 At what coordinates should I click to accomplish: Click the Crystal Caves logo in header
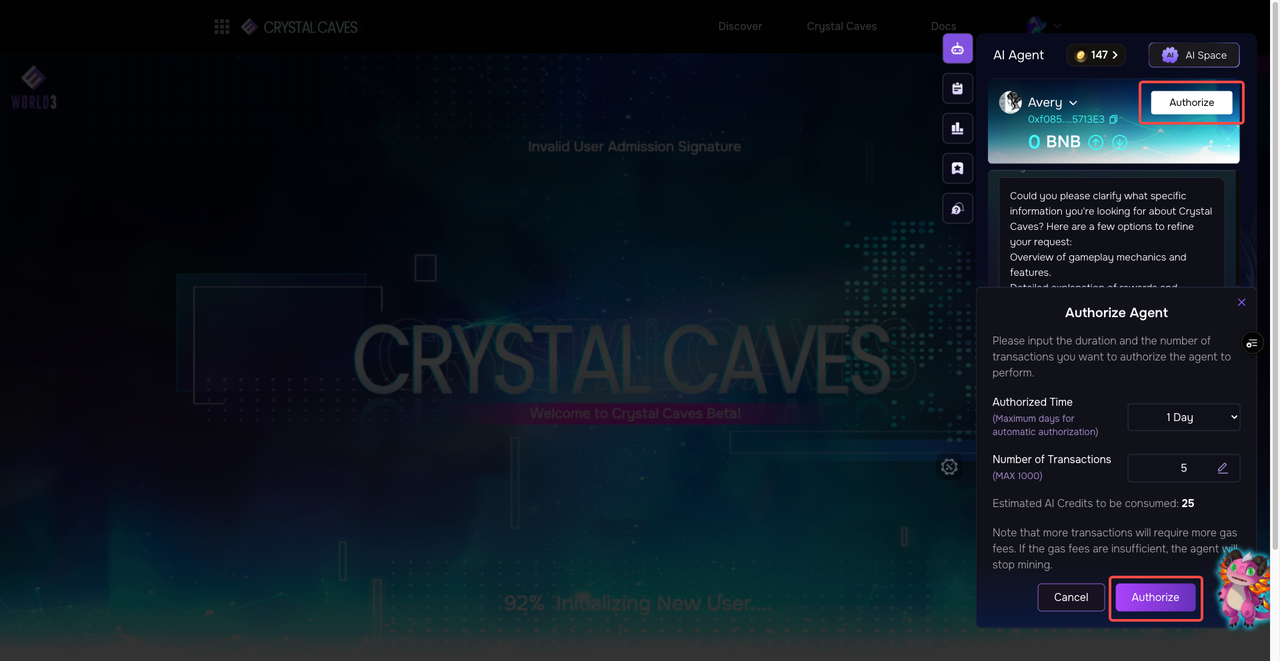pos(299,27)
